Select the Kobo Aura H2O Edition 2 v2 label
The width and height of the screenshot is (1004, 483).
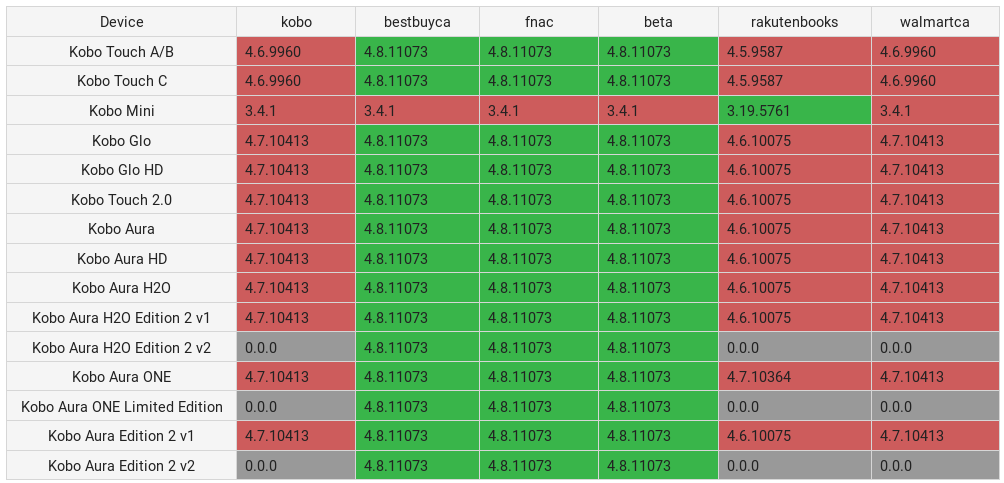(x=122, y=348)
